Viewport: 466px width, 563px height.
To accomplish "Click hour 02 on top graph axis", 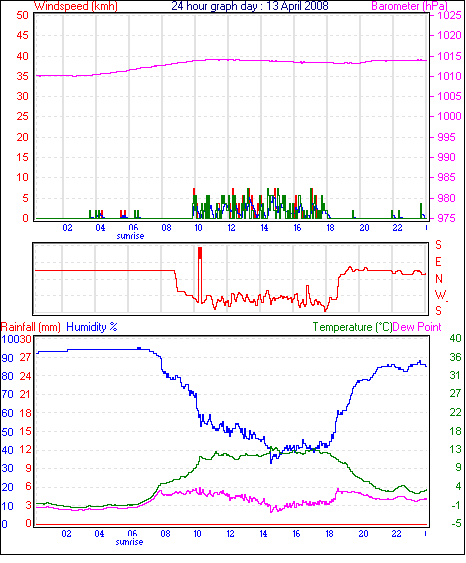I will click(x=67, y=228).
